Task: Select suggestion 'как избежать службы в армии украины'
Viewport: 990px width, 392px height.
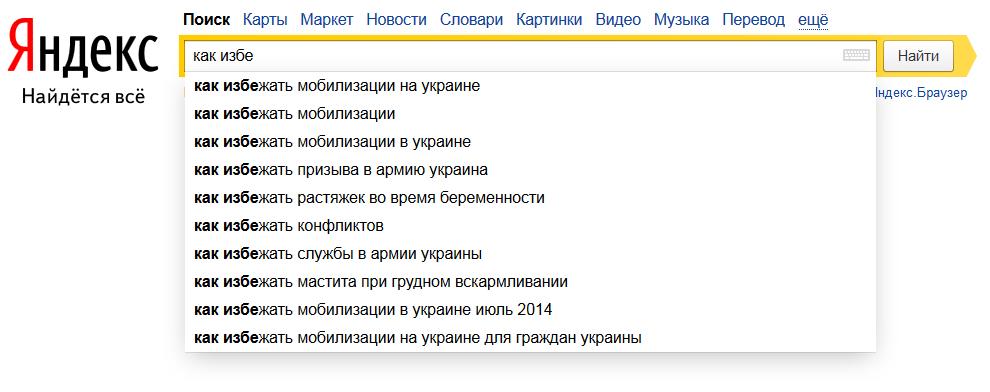Action: (x=530, y=254)
